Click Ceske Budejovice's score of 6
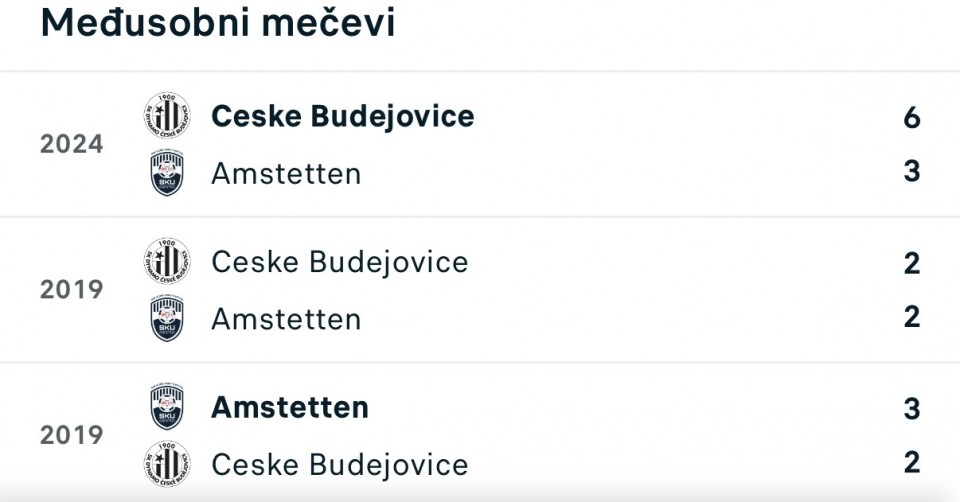960x502 pixels. coord(911,118)
